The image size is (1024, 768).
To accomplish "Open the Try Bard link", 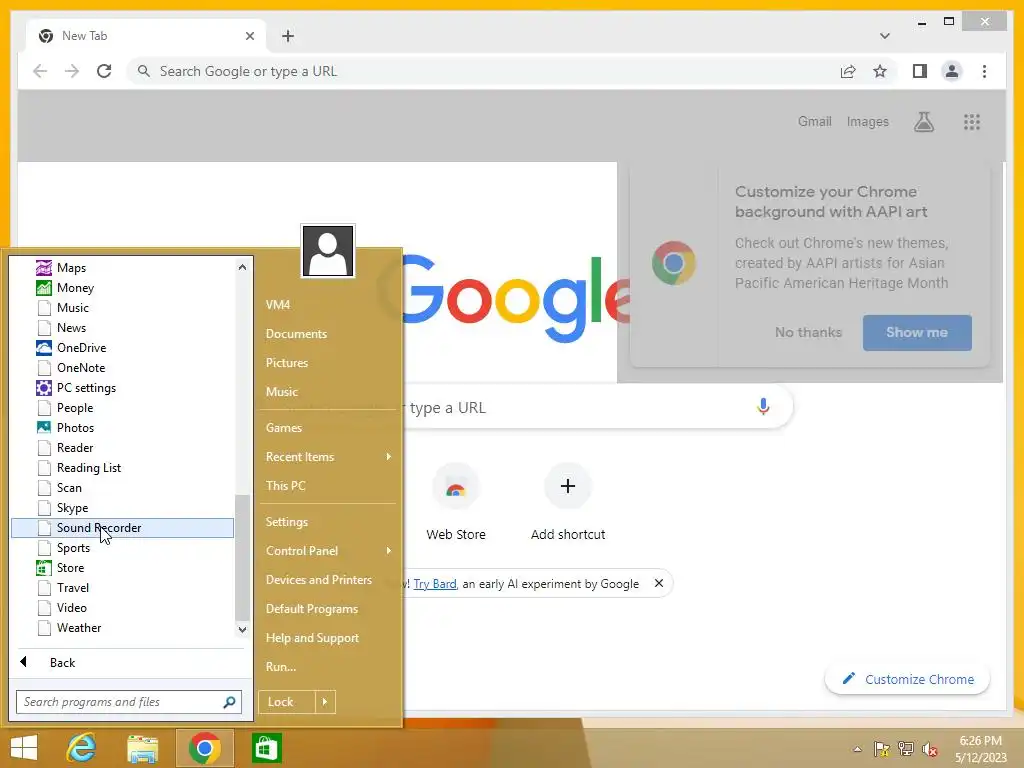I will (x=435, y=584).
